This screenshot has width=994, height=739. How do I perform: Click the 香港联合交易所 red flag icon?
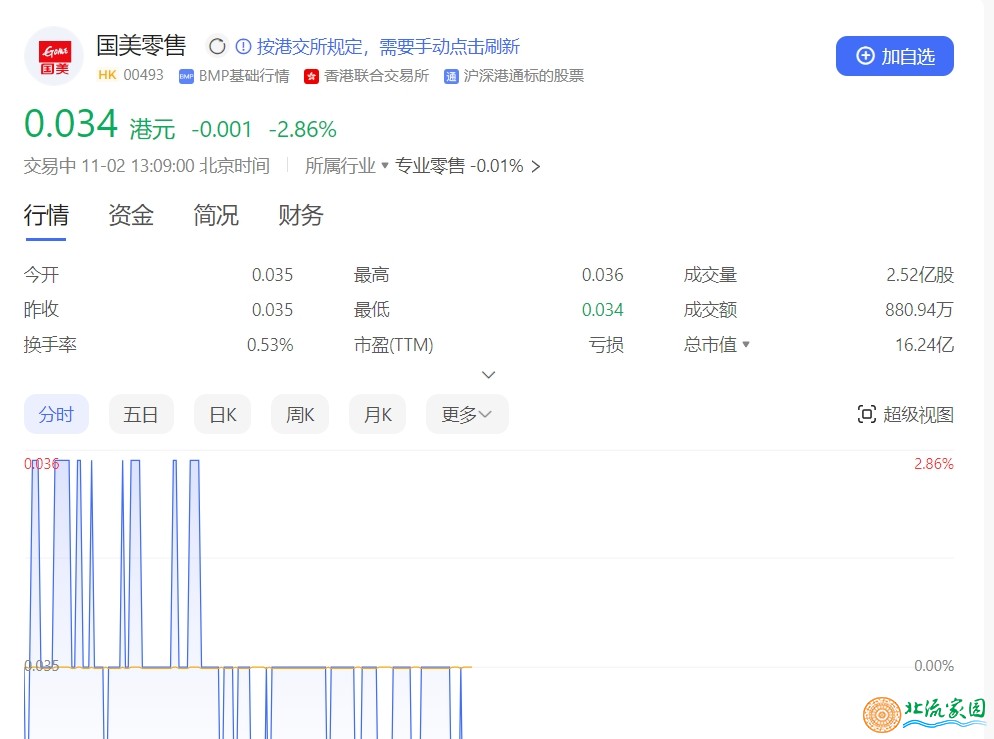[311, 77]
